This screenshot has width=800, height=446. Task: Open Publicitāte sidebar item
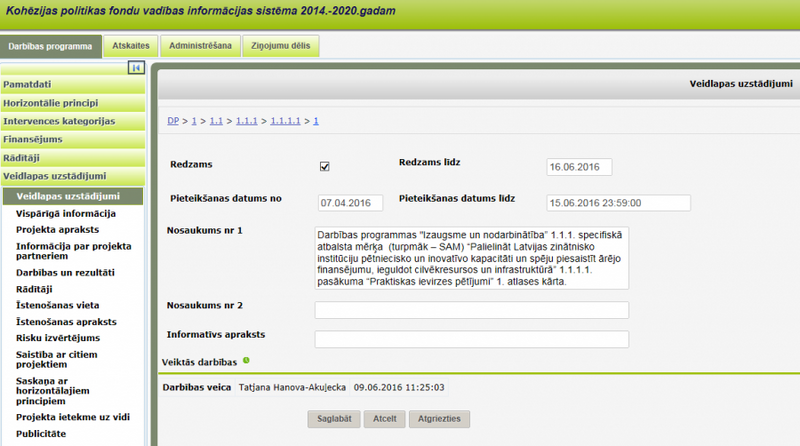tap(41, 434)
